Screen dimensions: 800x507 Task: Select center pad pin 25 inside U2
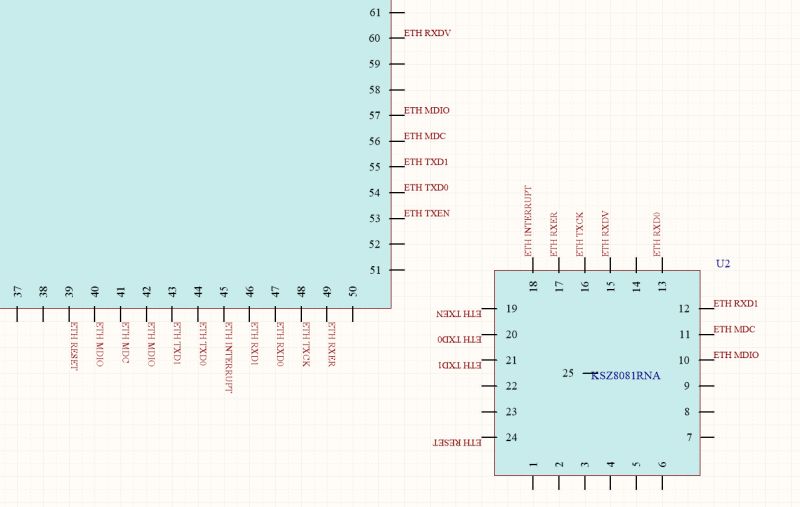pyautogui.click(x=590, y=373)
